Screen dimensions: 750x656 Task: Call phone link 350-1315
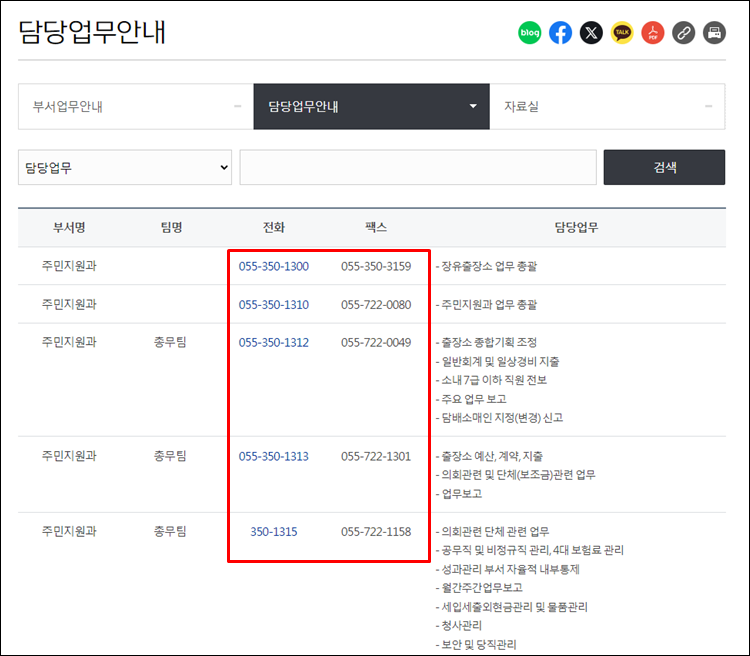point(274,532)
